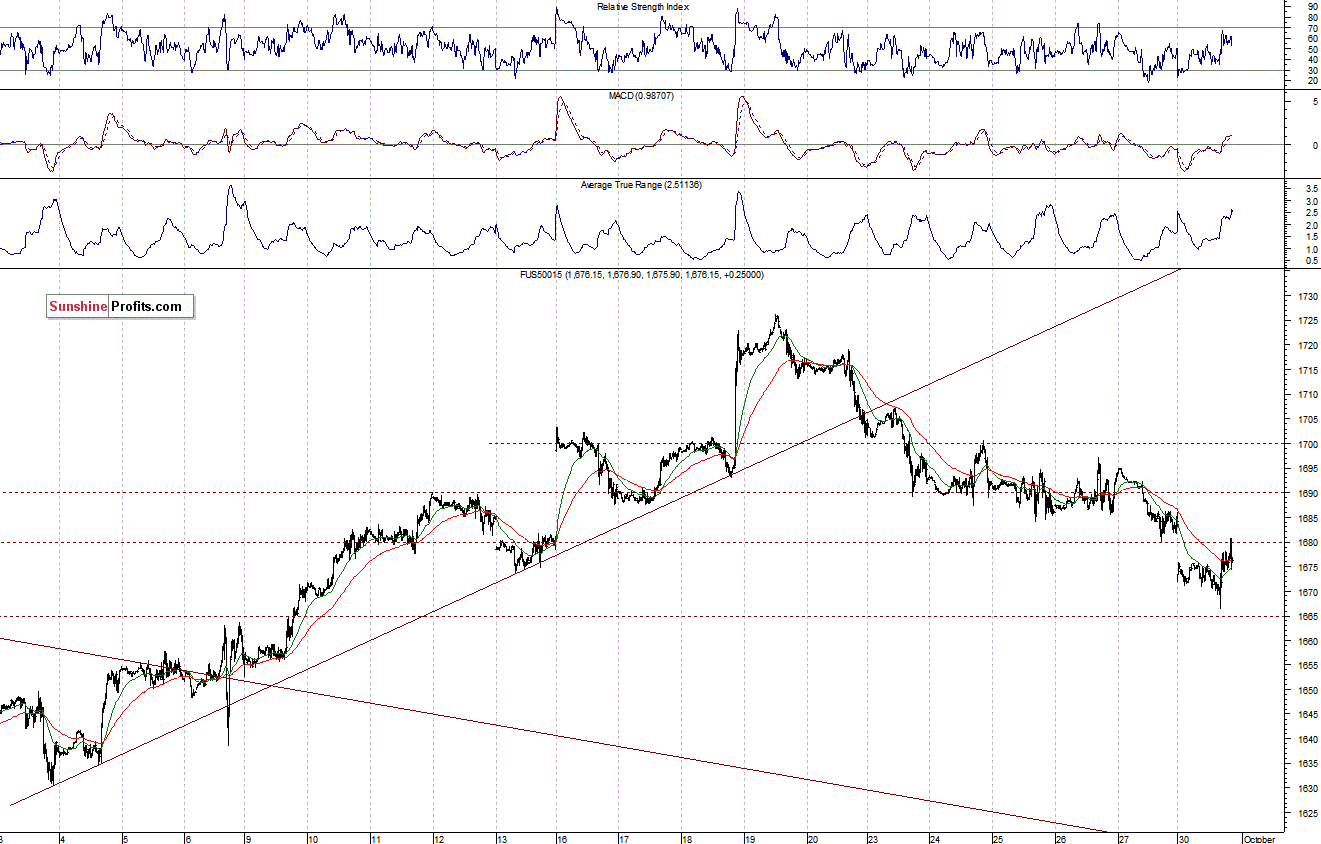Image resolution: width=1321 pixels, height=844 pixels.
Task: Select the 1670 price axis label
Action: [x=1307, y=592]
